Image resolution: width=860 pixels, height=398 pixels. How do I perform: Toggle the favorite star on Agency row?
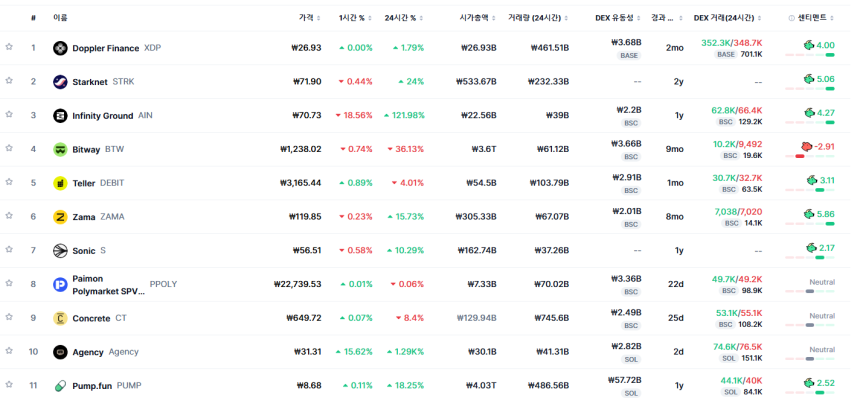pyautogui.click(x=9, y=350)
